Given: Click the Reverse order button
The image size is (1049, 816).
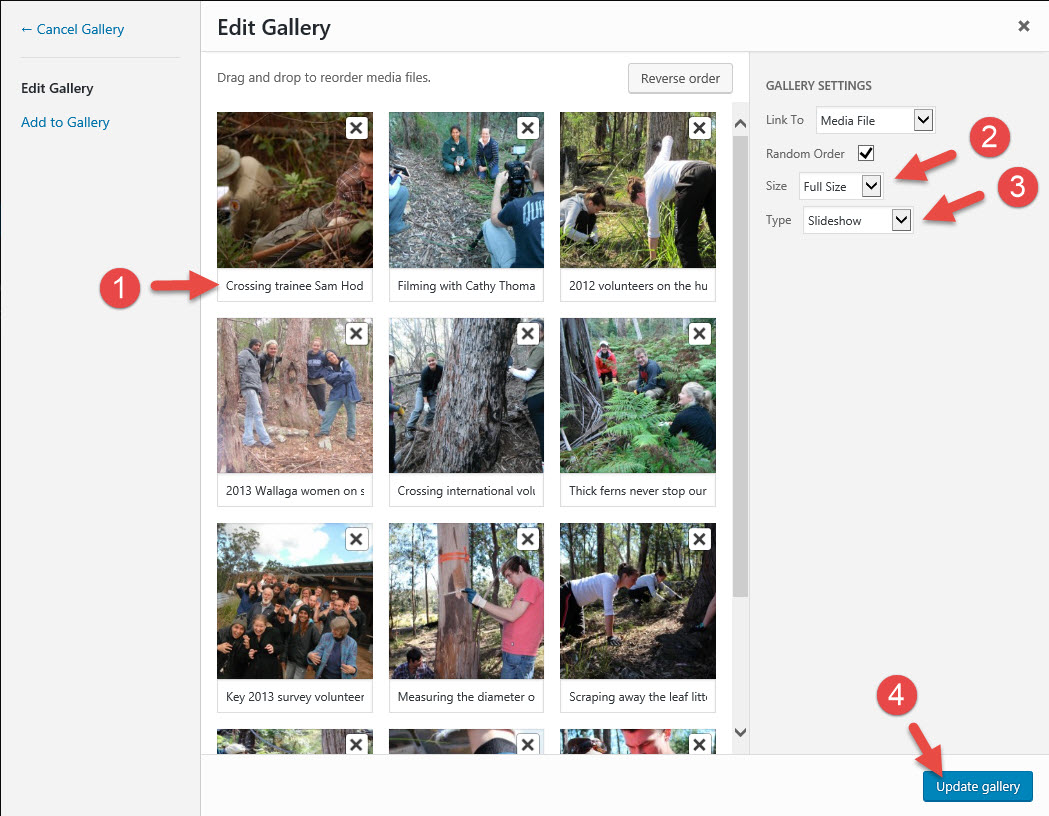Looking at the screenshot, I should pyautogui.click(x=680, y=78).
